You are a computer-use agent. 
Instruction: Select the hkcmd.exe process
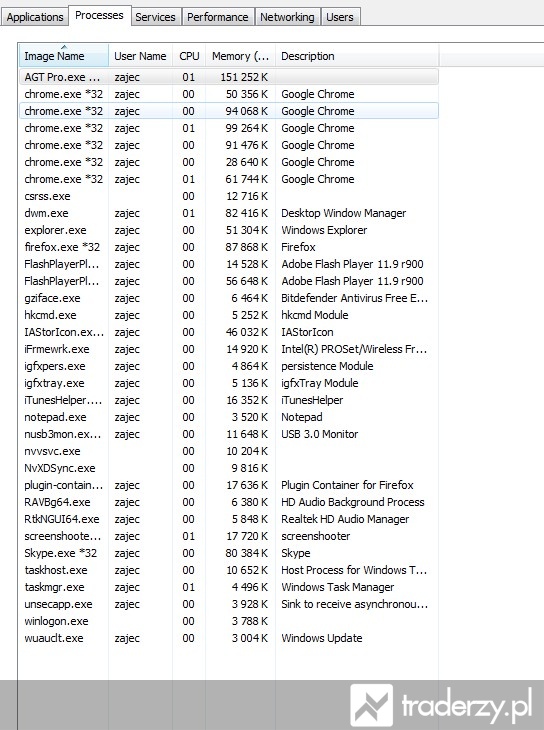(229, 315)
